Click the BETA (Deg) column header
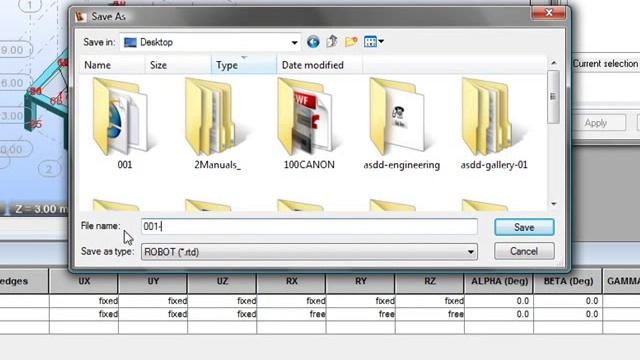 point(568,281)
